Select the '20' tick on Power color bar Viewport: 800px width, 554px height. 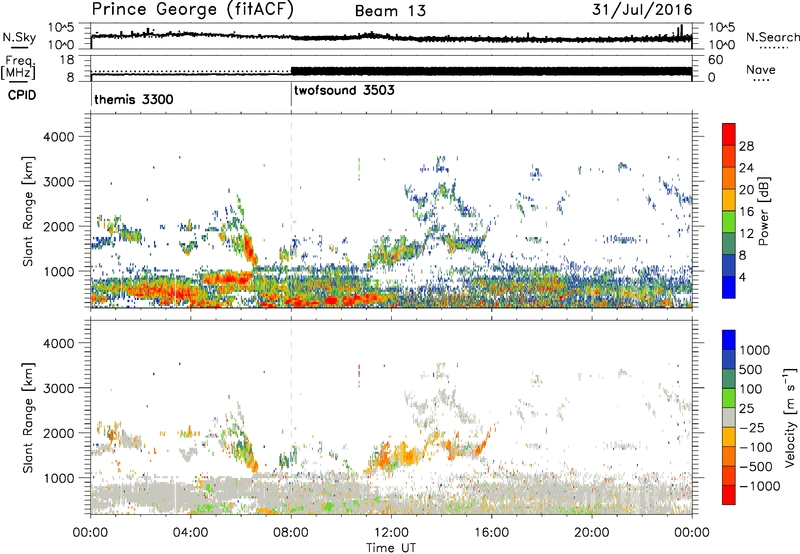[746, 190]
